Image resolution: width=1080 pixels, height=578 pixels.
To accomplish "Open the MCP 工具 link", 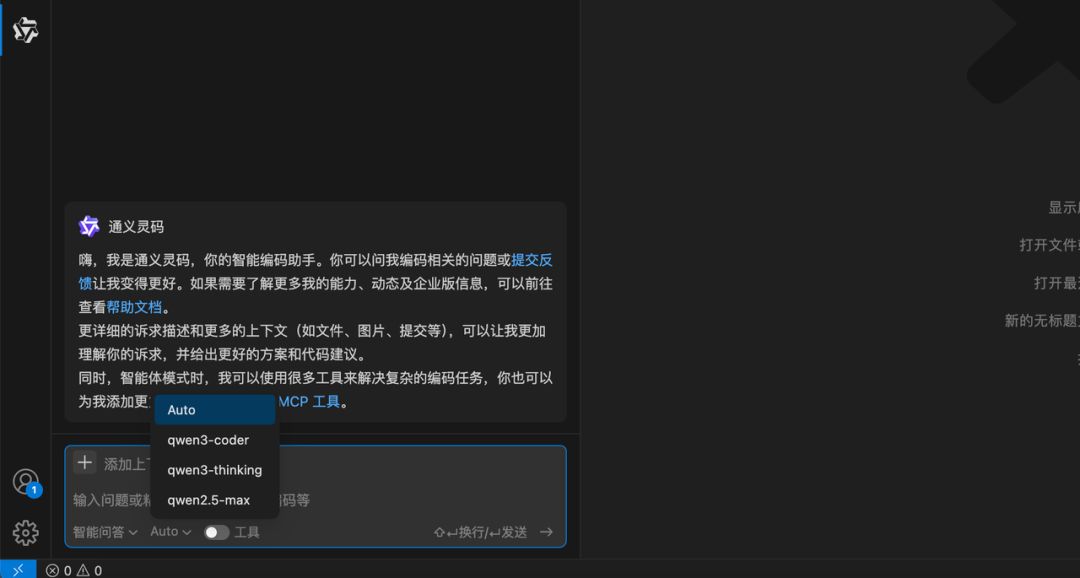I will coord(309,402).
